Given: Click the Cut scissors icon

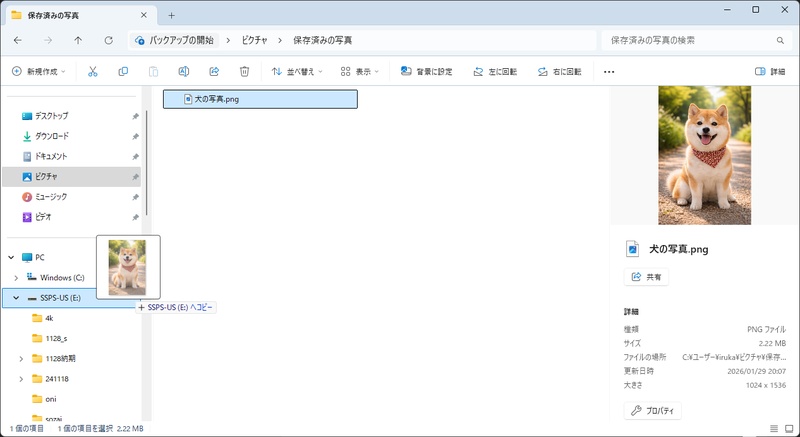Looking at the screenshot, I should [92, 72].
